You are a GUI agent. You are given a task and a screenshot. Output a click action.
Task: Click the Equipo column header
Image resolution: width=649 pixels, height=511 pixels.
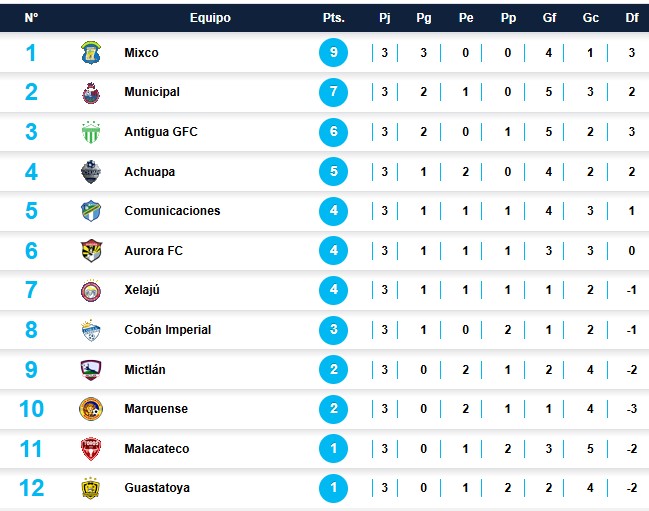click(210, 18)
